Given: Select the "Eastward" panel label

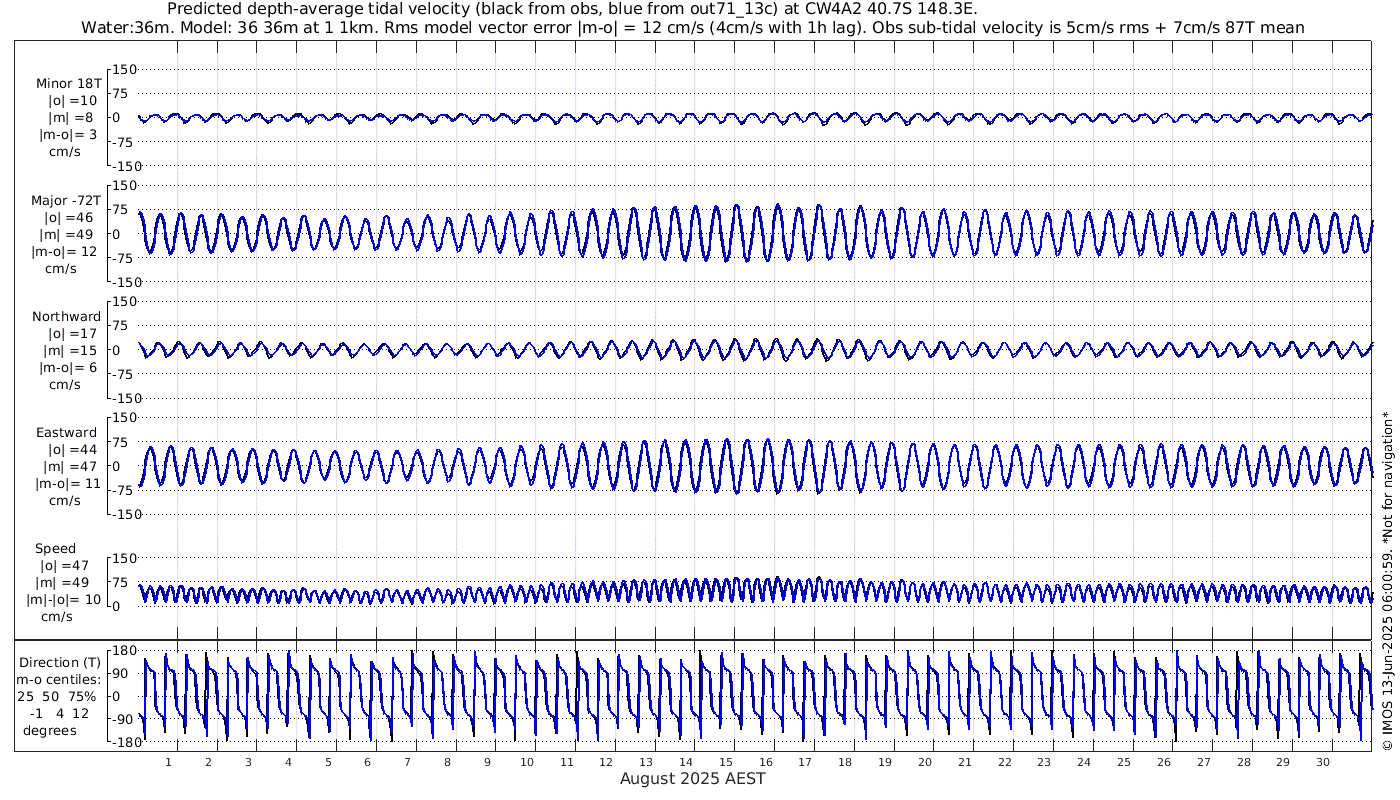Looking at the screenshot, I should 67,433.
